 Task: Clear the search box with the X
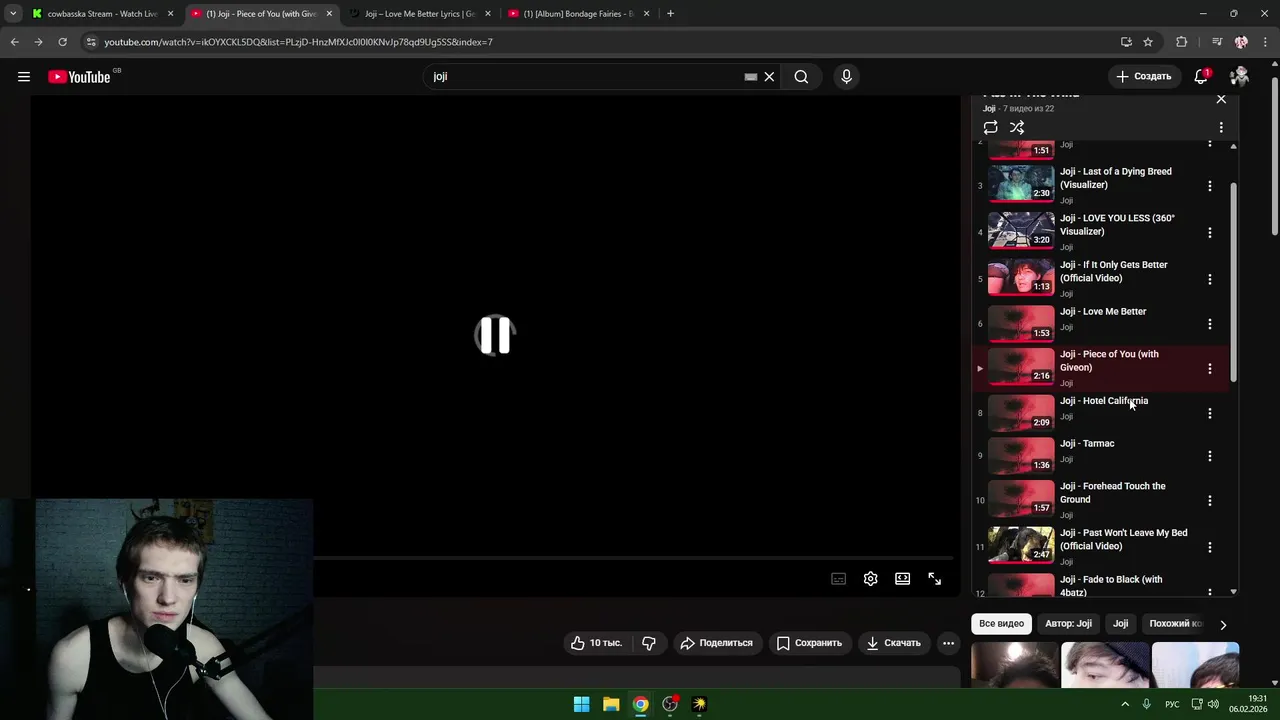pyautogui.click(x=769, y=77)
